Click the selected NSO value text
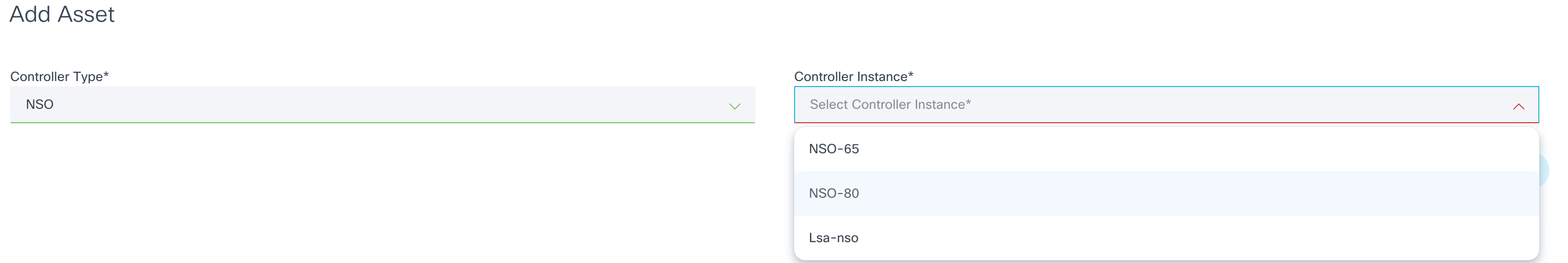1568x263 pixels. click(x=39, y=105)
